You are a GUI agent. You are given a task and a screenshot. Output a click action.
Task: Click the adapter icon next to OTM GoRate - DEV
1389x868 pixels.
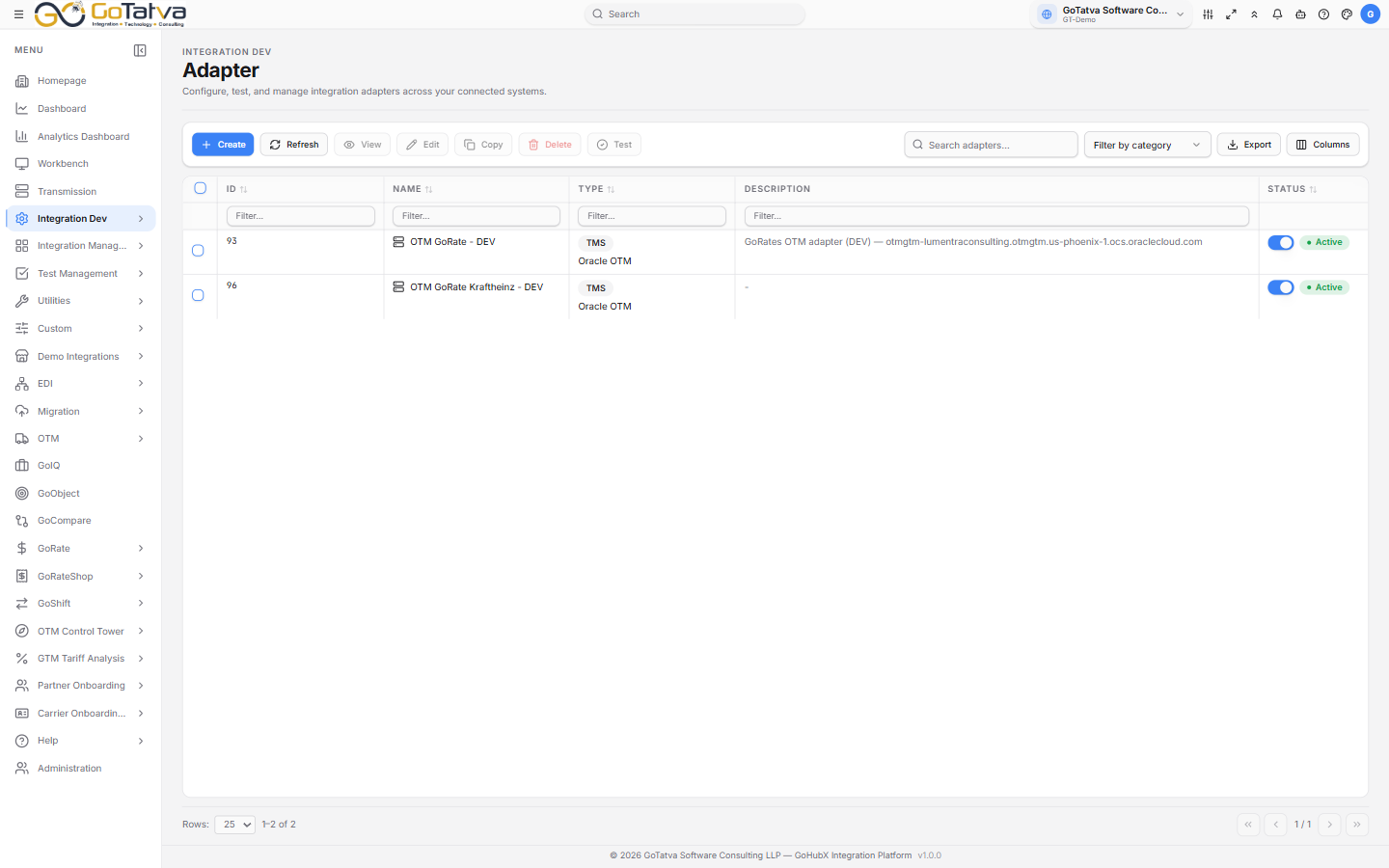[398, 242]
